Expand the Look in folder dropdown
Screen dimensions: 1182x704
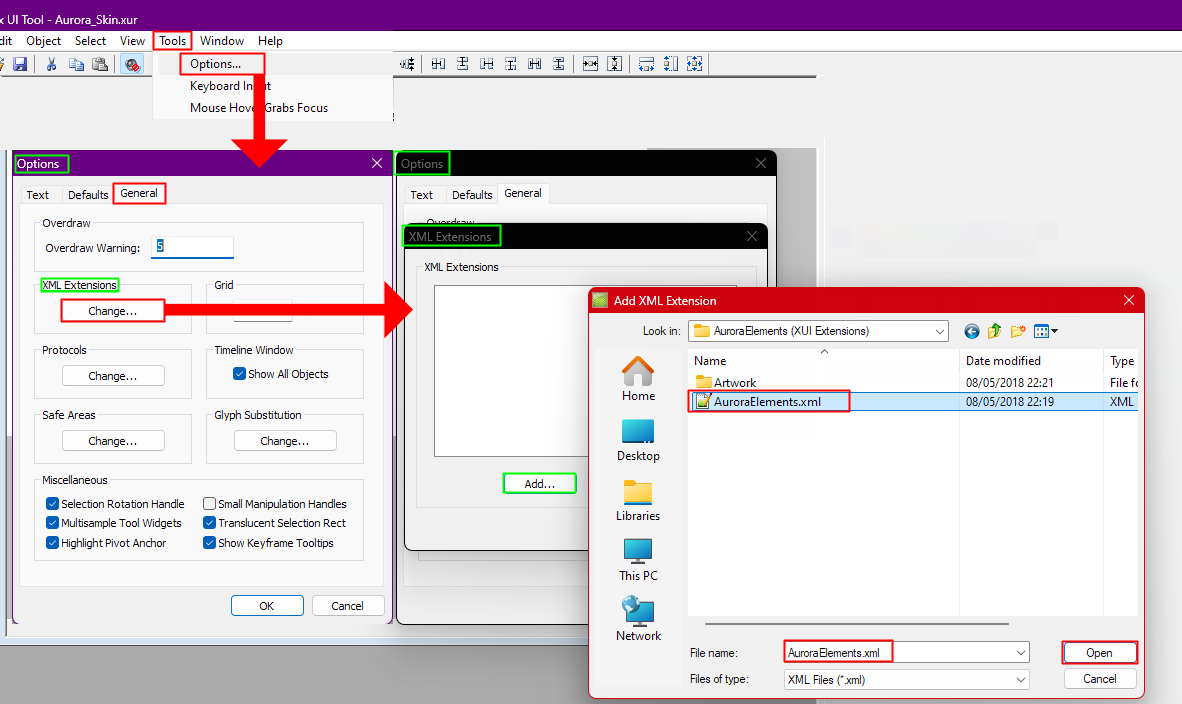[939, 331]
